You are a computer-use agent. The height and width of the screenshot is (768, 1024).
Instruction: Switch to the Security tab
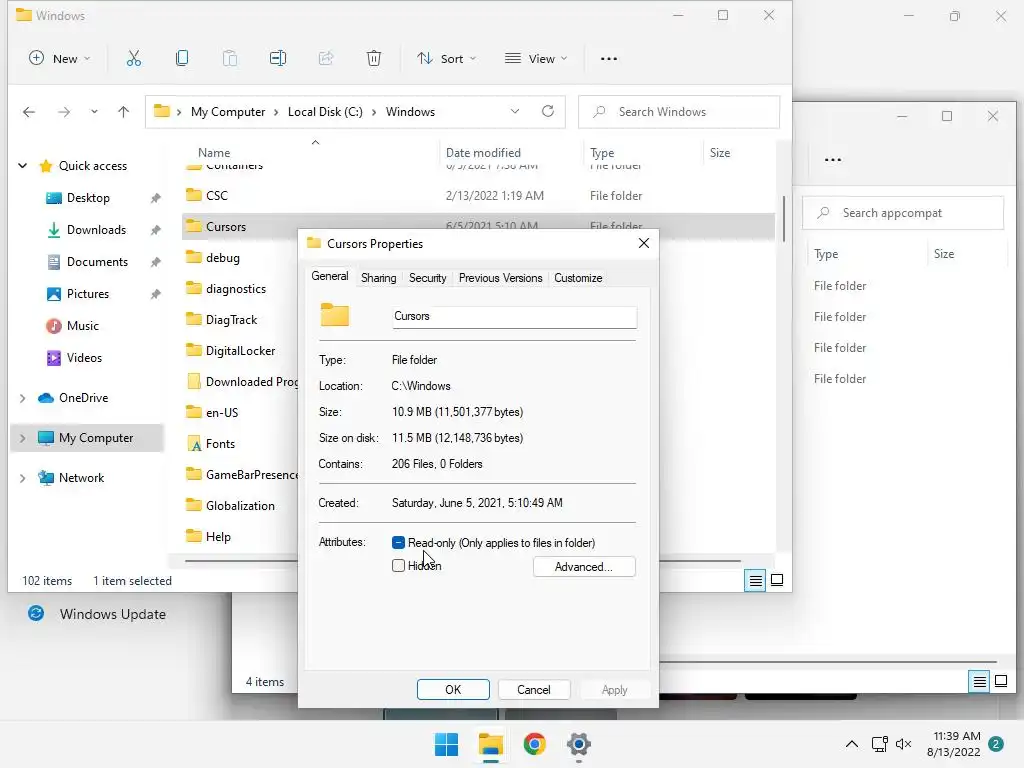[428, 278]
